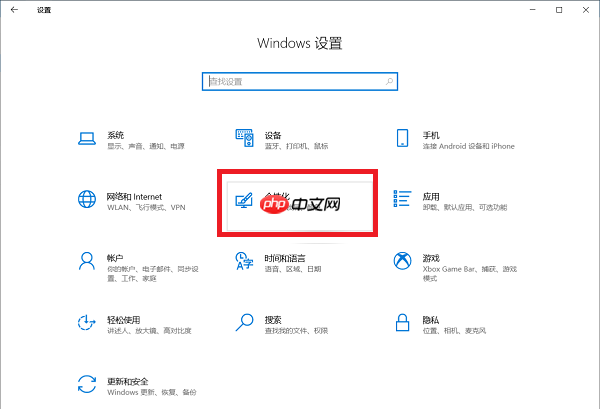Click the '连接 Android 设备和 iPhone' description
The height and width of the screenshot is (409, 600).
468,146
